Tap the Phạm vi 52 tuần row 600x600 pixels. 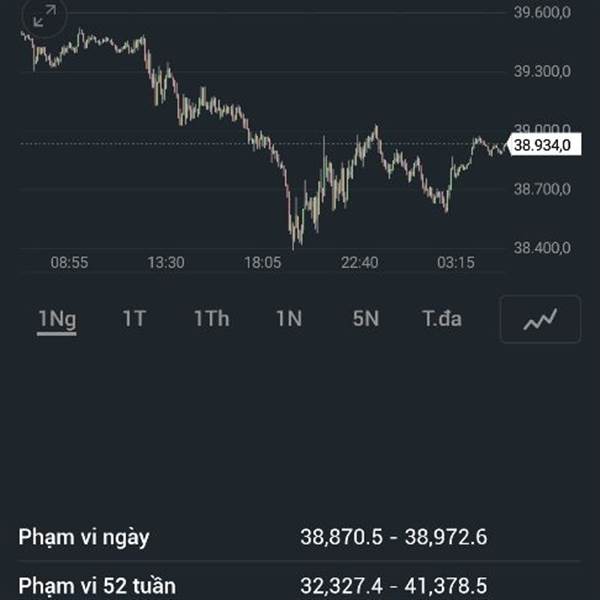coord(300,585)
